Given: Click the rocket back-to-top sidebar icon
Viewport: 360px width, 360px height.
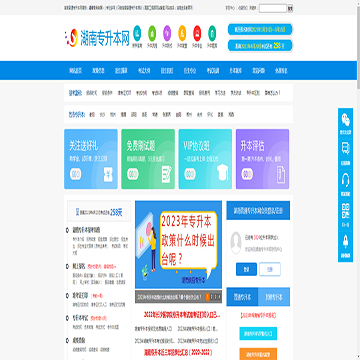Looking at the screenshot, I should 345,241.
